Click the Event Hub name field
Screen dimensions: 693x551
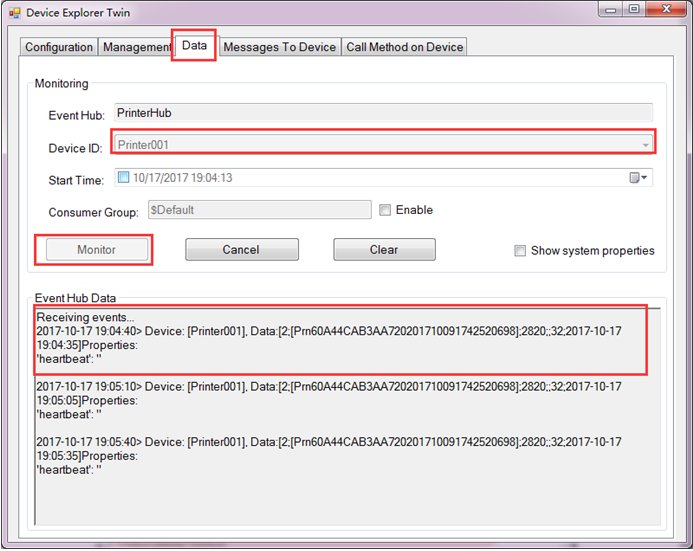tap(383, 113)
